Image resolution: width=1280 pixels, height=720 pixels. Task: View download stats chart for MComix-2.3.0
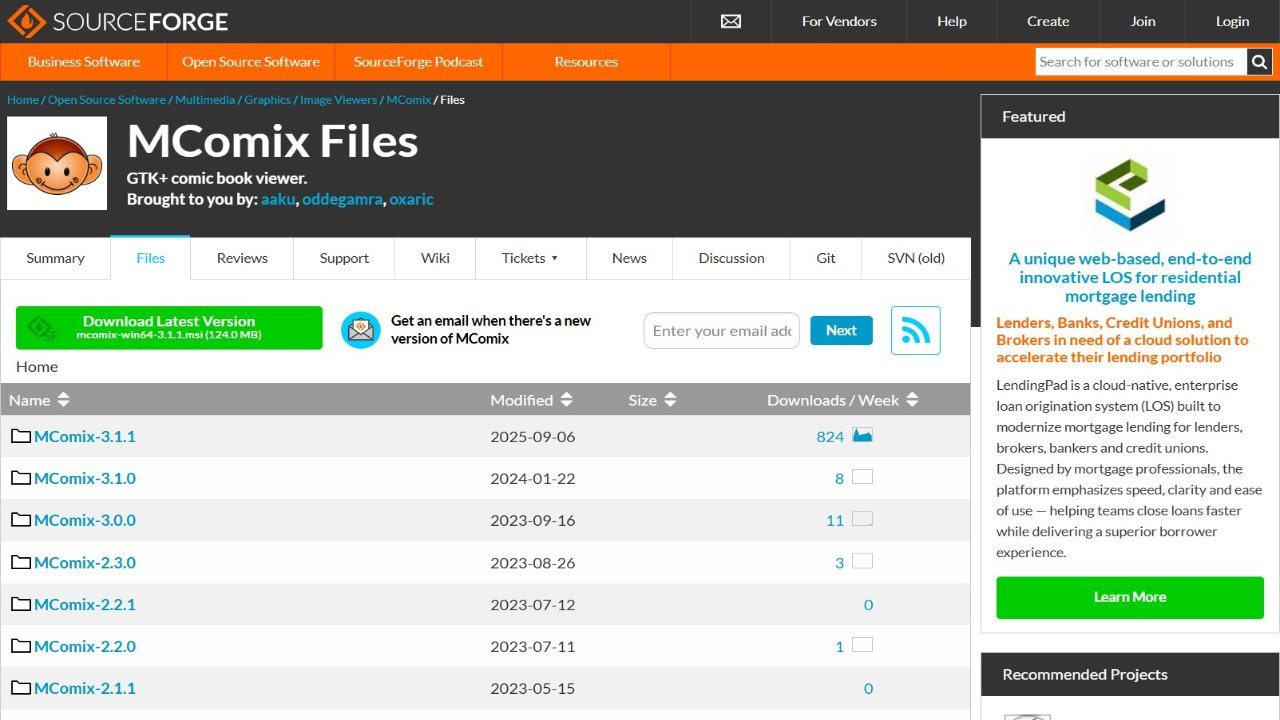[x=862, y=561]
